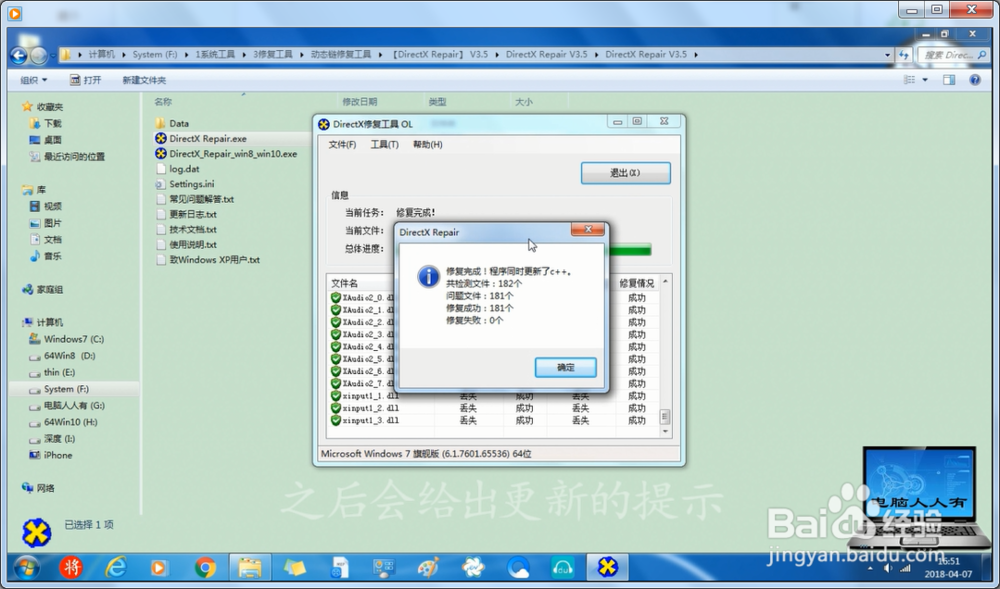Click the results list scrollbar thumb
1000x589 pixels.
(665, 417)
